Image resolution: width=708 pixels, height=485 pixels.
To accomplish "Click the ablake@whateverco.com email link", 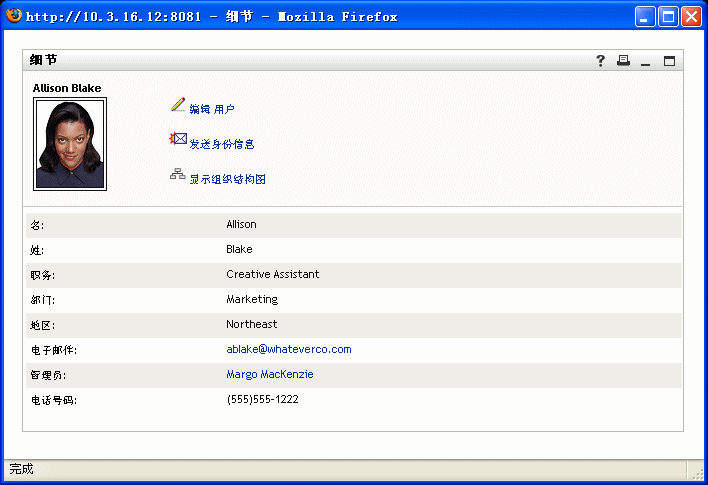I will coord(289,349).
